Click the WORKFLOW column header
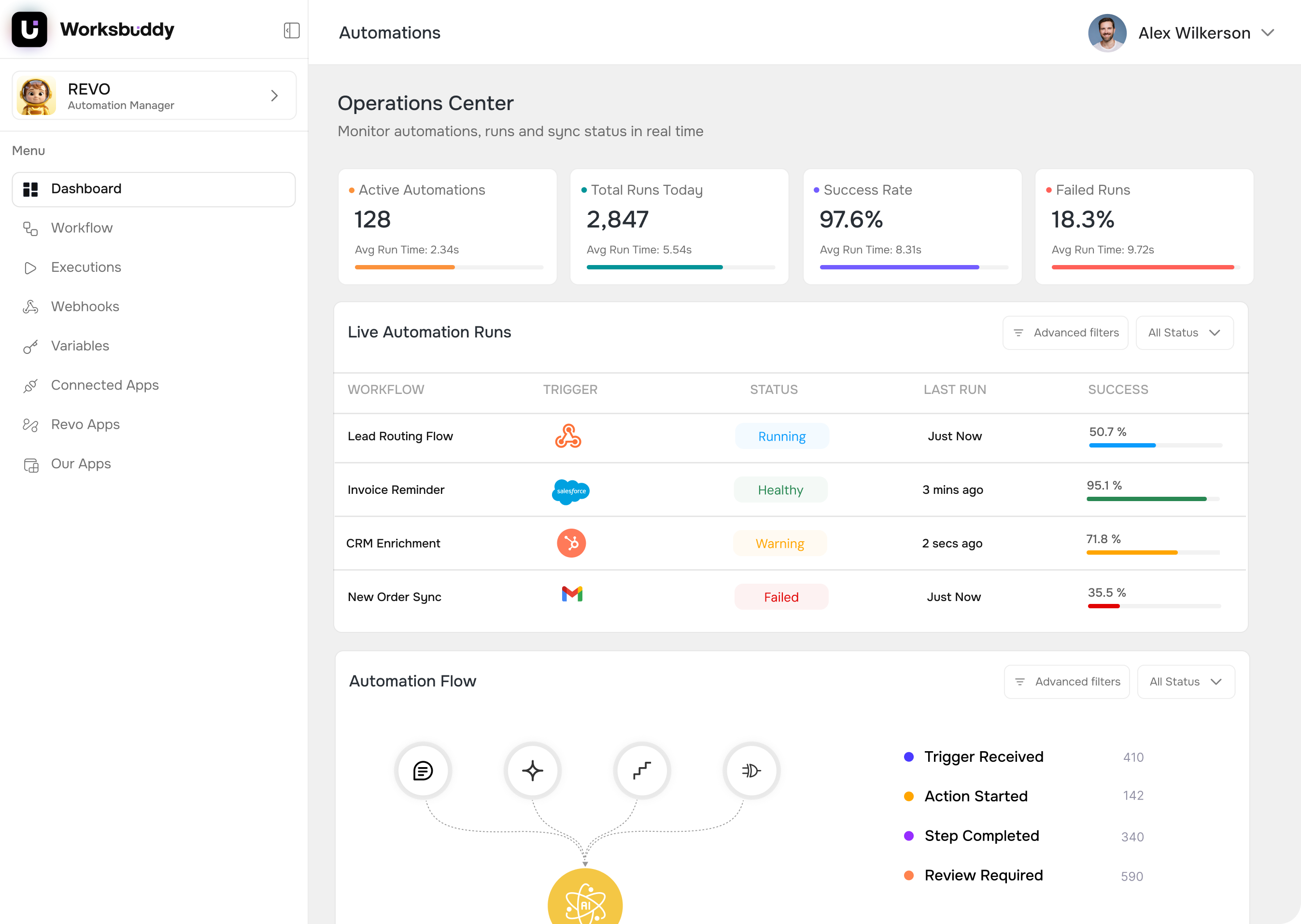The height and width of the screenshot is (924, 1301). (x=386, y=390)
